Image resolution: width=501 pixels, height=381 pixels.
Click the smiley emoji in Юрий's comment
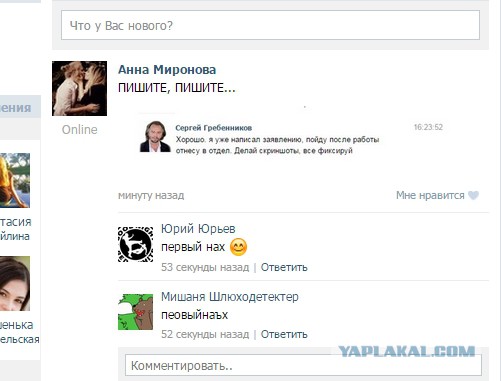click(x=239, y=247)
